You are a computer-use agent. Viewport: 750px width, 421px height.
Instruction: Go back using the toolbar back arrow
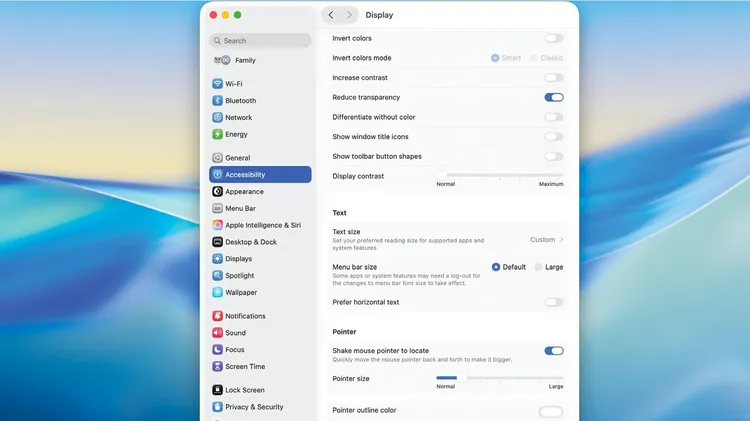pyautogui.click(x=331, y=15)
